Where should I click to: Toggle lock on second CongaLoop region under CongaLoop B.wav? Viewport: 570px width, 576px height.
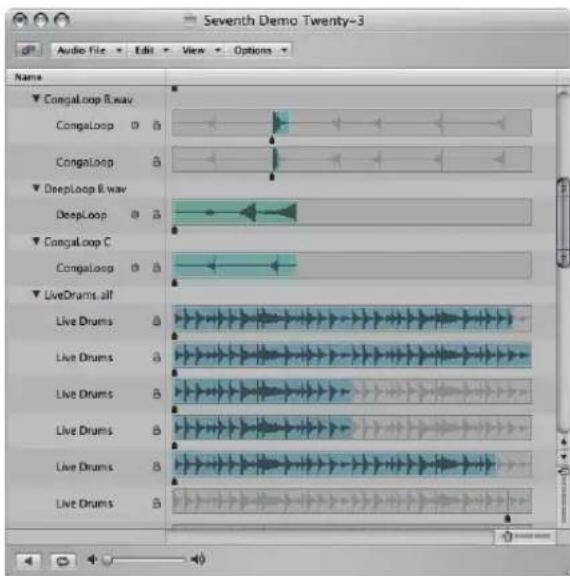pyautogui.click(x=157, y=162)
